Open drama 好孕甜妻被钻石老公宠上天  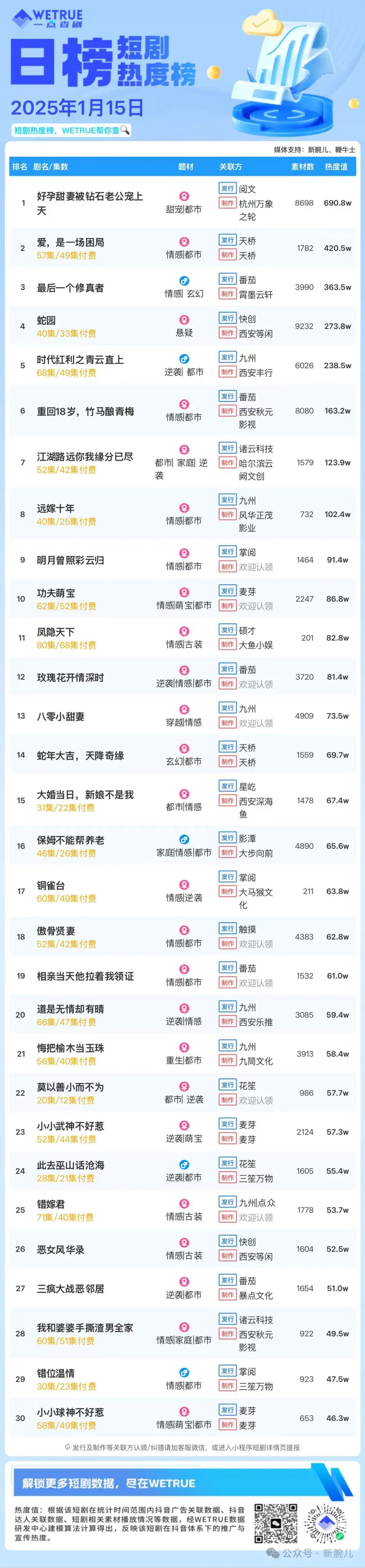click(x=90, y=203)
